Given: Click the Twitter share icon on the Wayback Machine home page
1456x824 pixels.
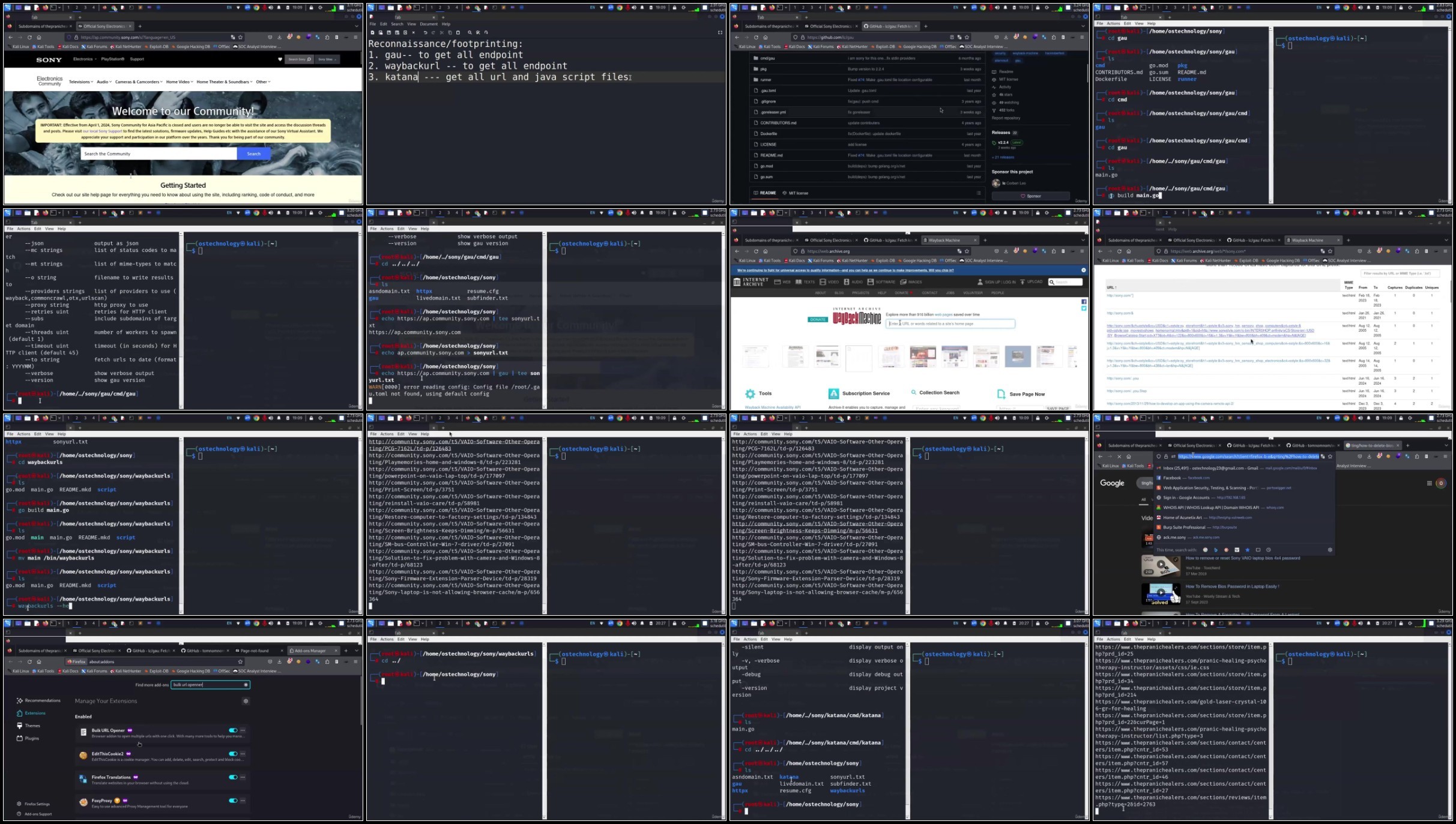Looking at the screenshot, I should point(1084,308).
